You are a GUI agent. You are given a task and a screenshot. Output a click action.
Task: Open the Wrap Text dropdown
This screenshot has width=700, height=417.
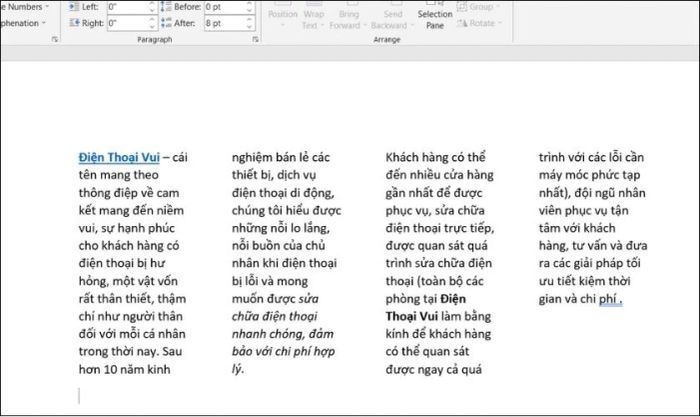pyautogui.click(x=313, y=16)
